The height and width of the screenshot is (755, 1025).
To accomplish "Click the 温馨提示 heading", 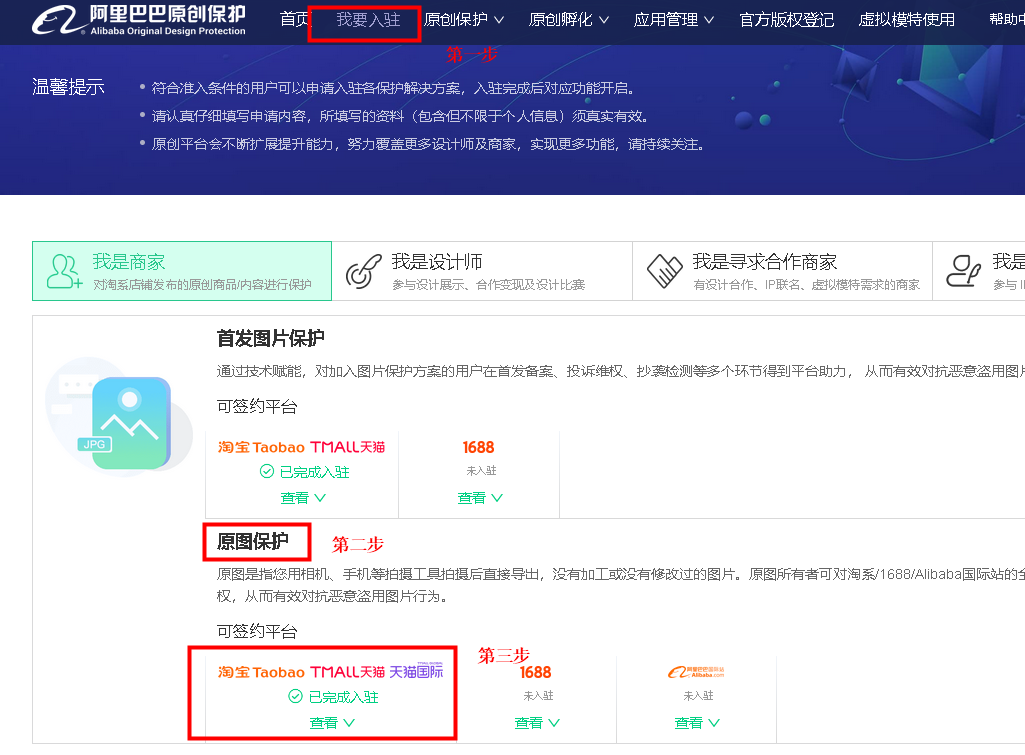I will click(x=68, y=87).
